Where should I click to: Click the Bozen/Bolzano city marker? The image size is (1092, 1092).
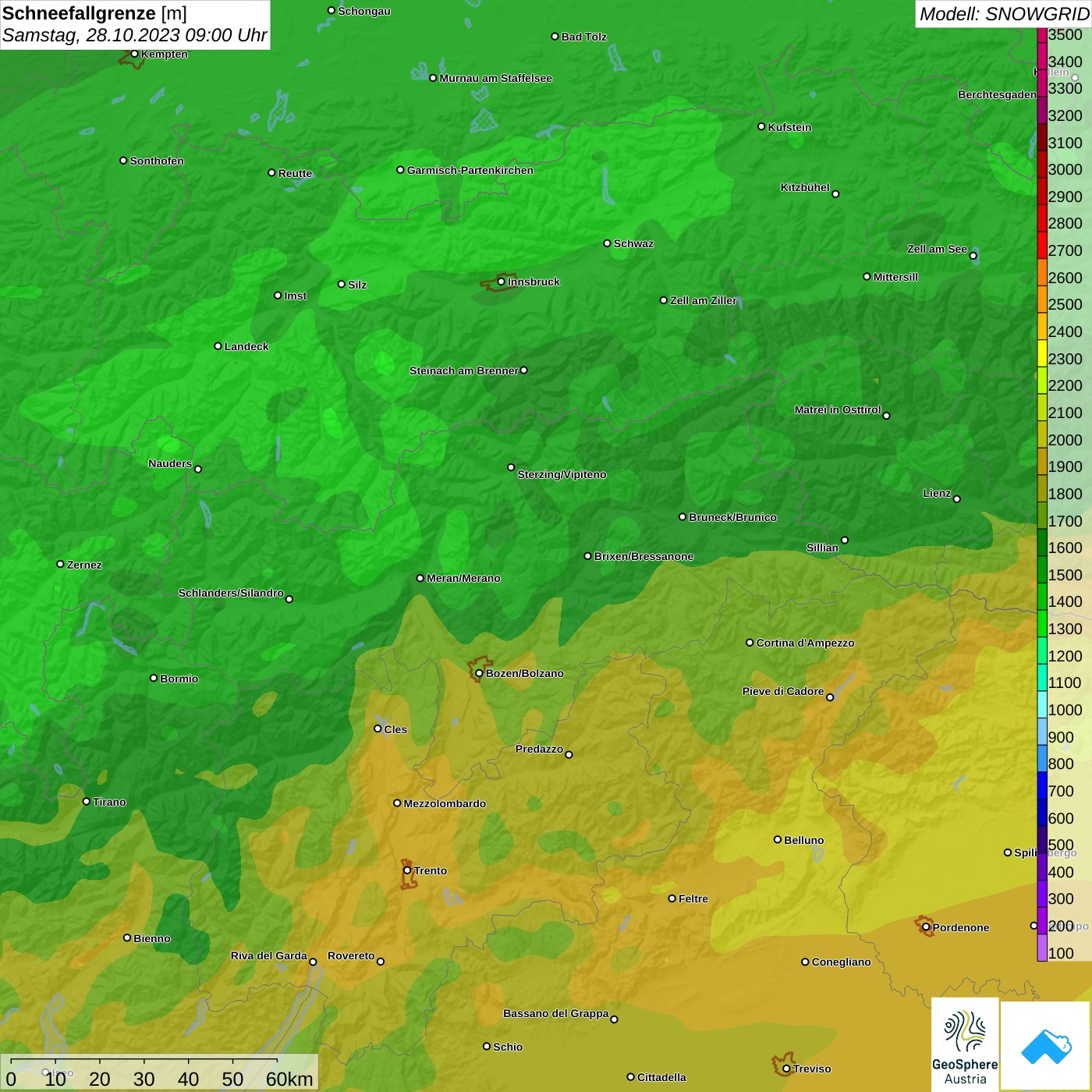(479, 673)
